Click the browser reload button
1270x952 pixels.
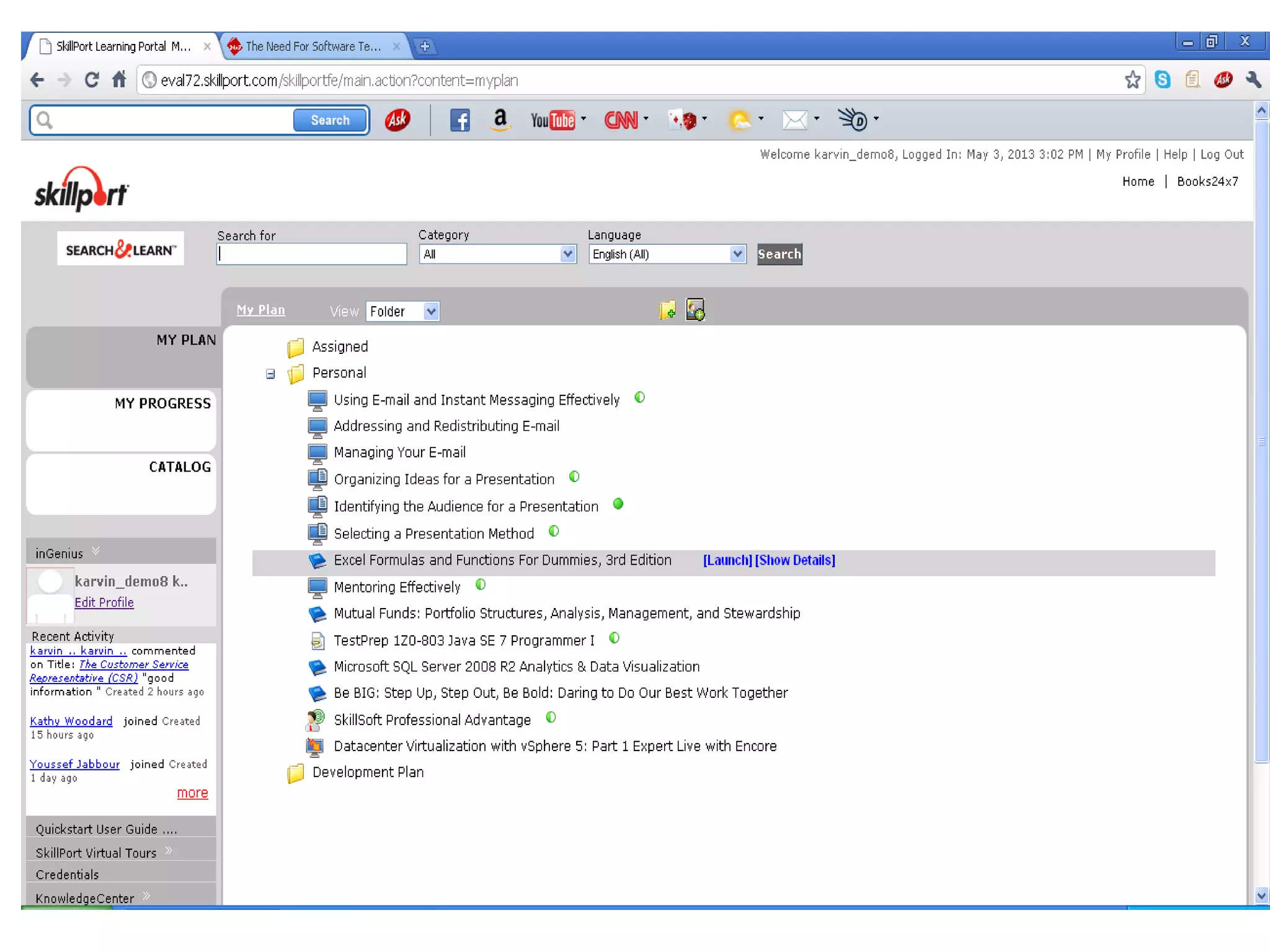pos(92,80)
